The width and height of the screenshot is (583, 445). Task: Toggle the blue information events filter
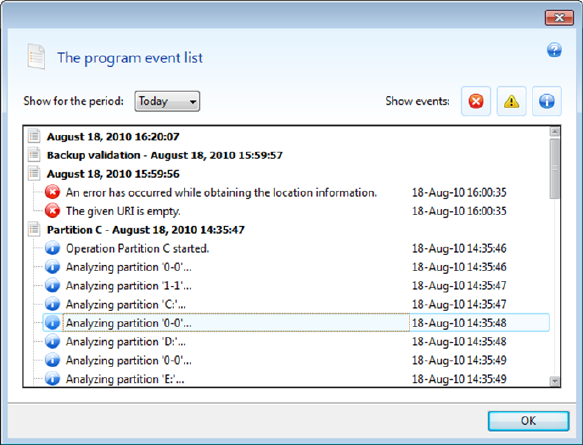click(547, 101)
